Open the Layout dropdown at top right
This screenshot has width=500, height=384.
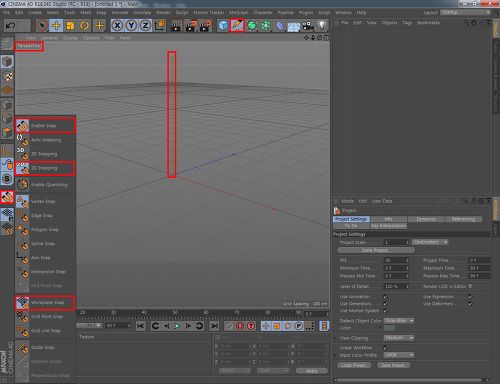466,12
